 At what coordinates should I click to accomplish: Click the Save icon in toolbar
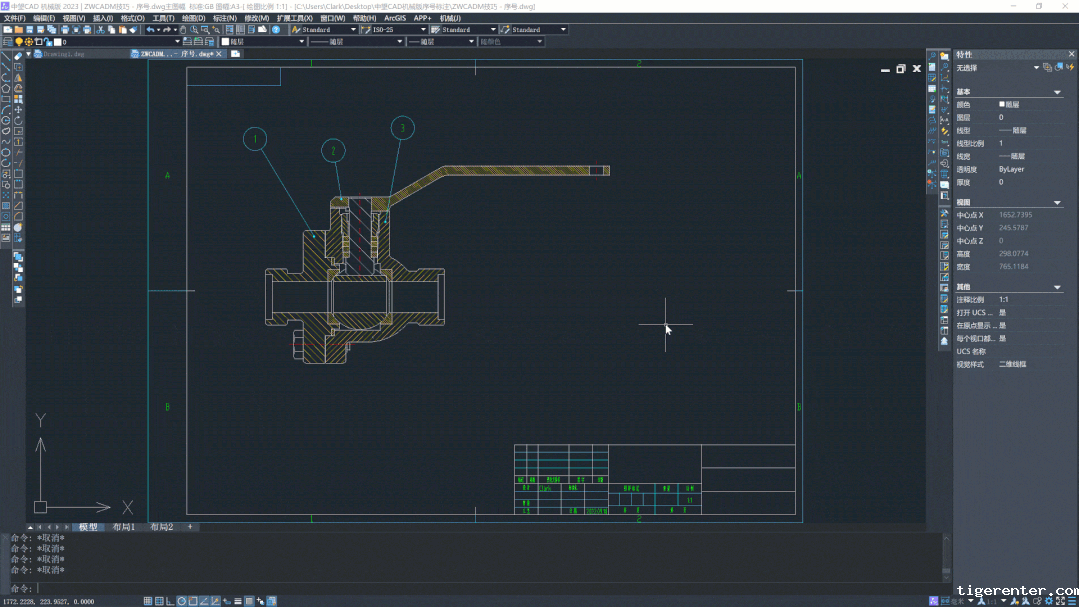[x=30, y=30]
